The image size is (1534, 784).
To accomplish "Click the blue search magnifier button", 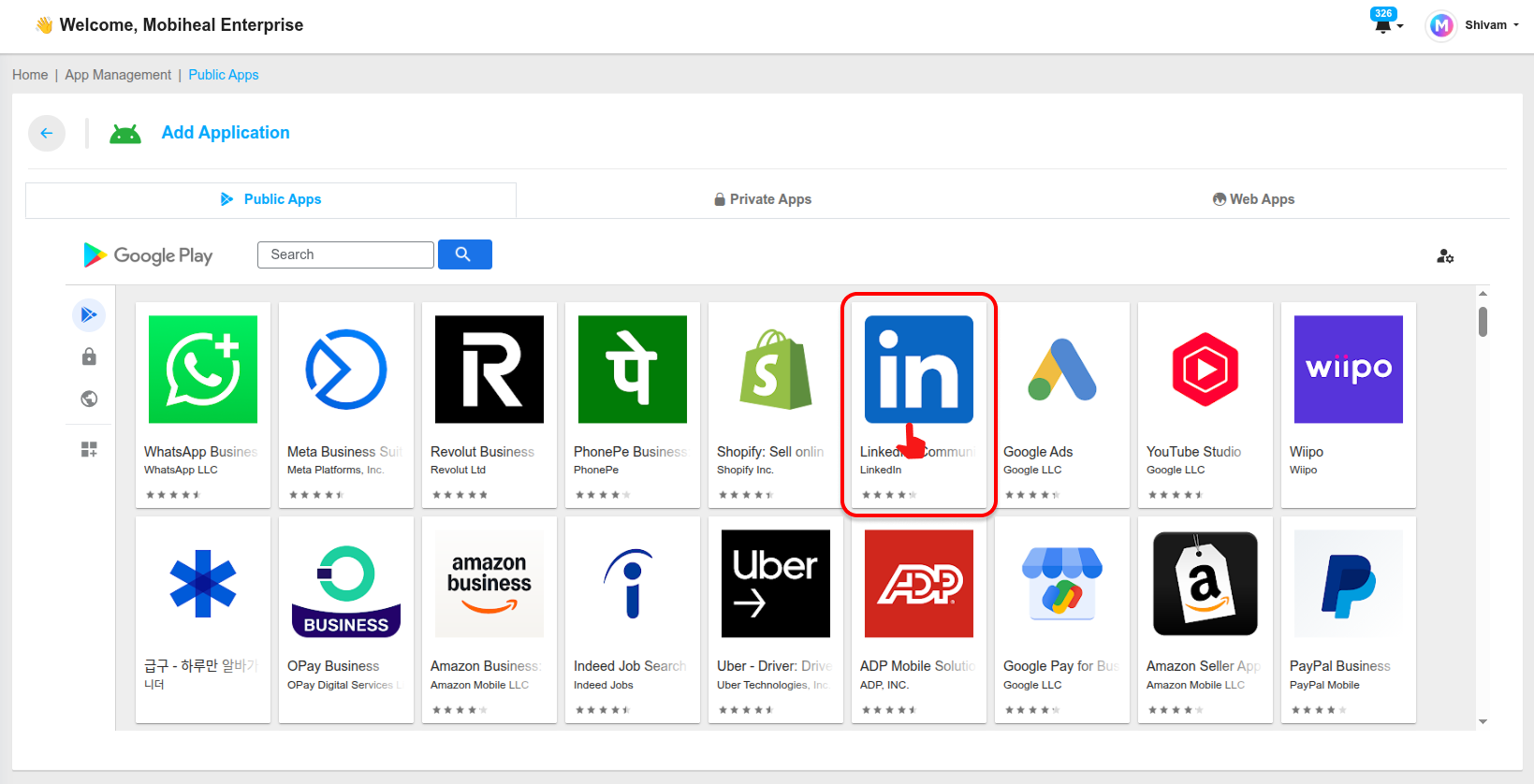I will pos(464,254).
